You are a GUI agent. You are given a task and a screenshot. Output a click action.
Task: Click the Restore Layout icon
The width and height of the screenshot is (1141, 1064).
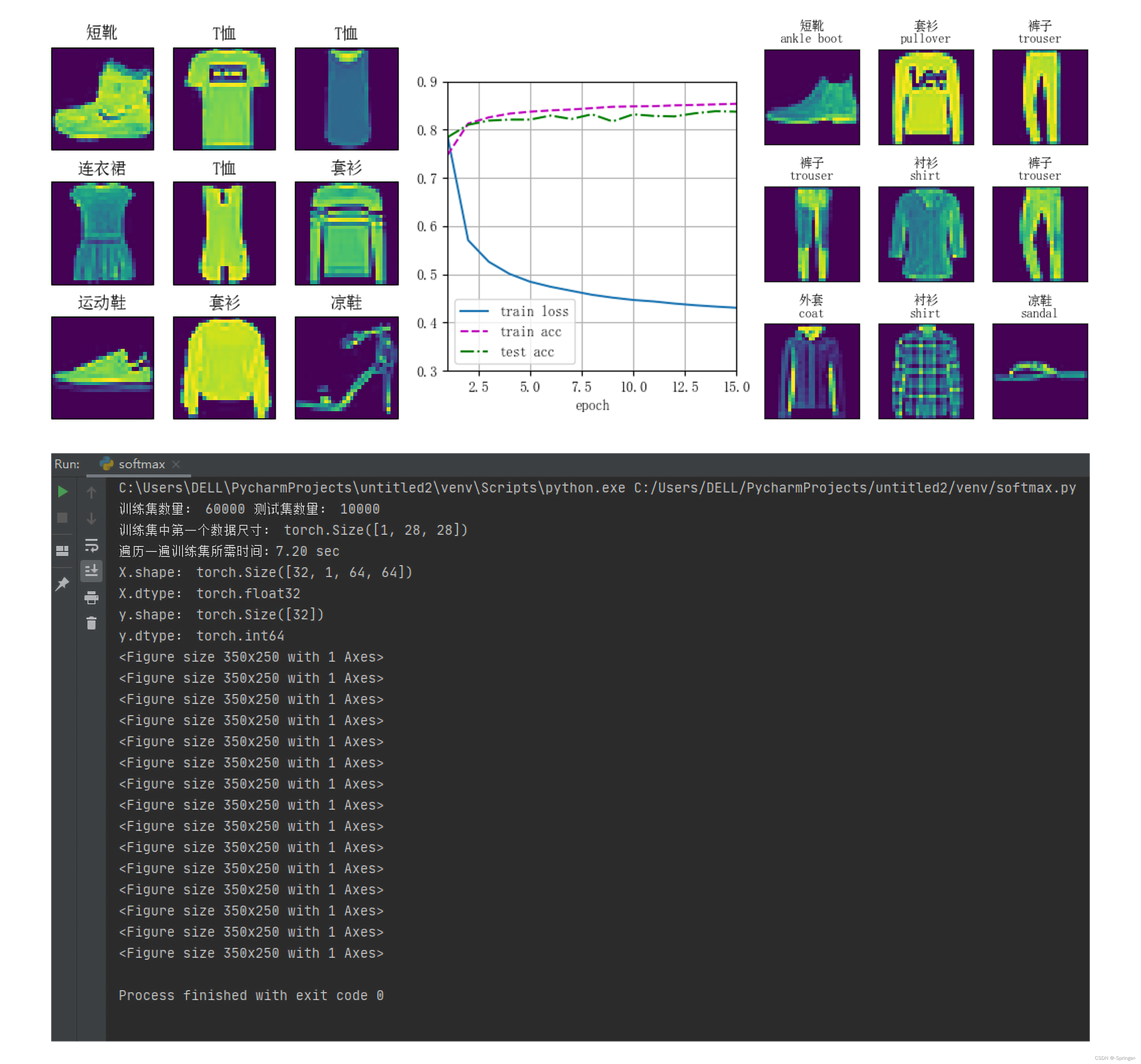pos(62,551)
